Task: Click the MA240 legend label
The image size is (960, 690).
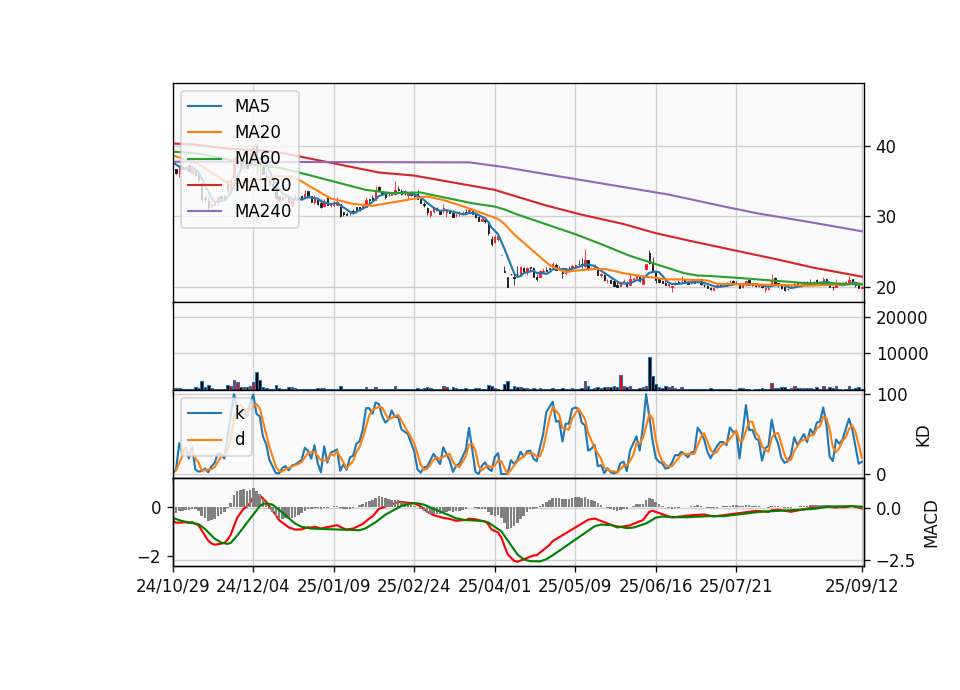Action: (263, 211)
